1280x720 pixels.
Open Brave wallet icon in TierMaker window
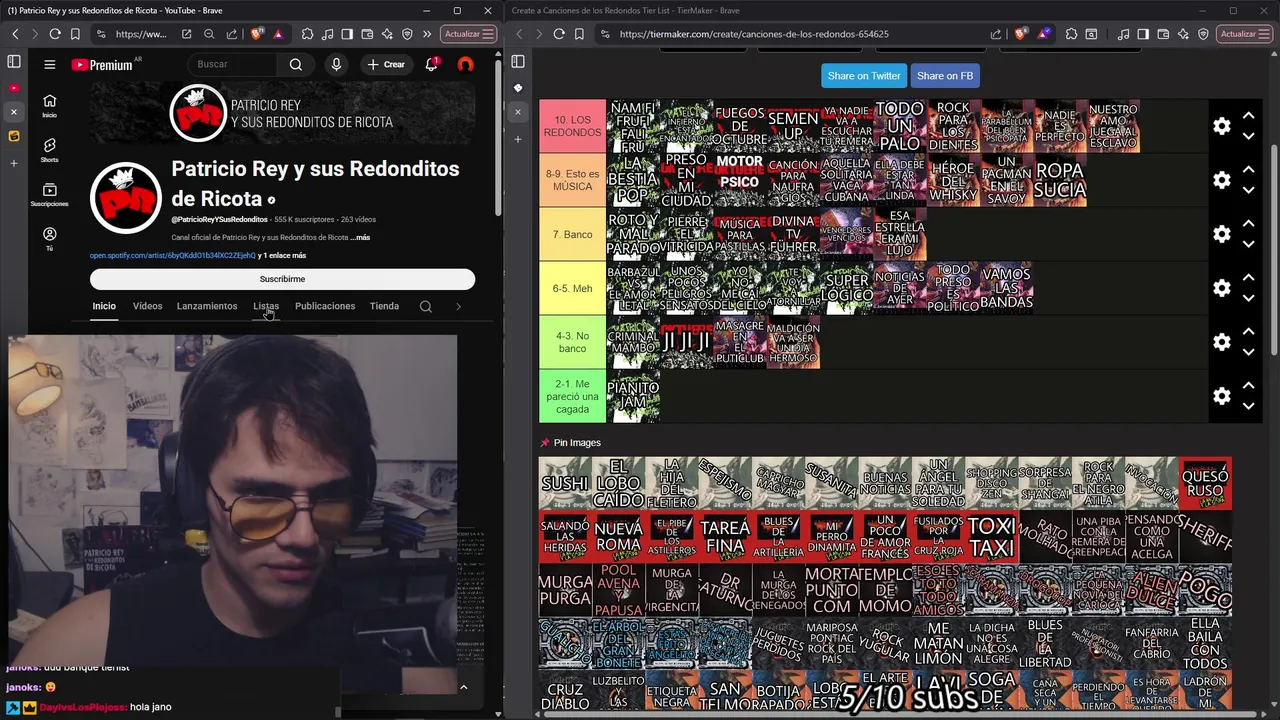(1163, 34)
